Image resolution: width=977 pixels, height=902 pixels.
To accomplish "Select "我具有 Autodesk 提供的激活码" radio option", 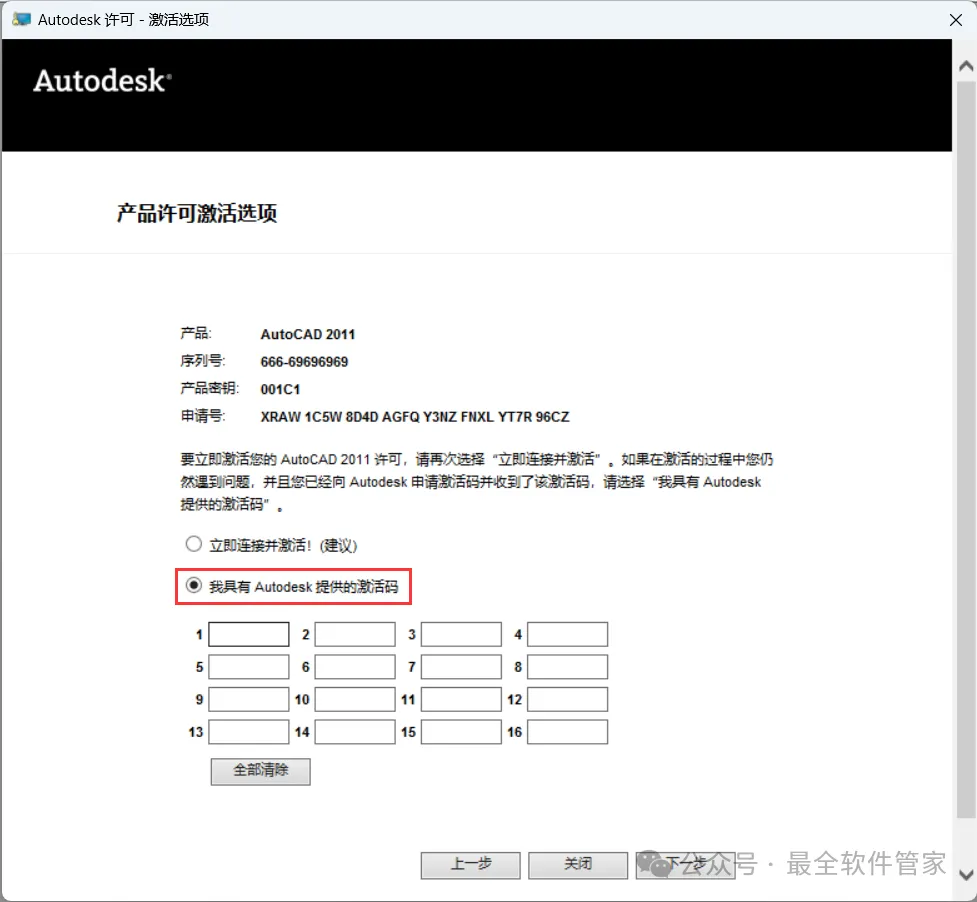I will pos(194,586).
